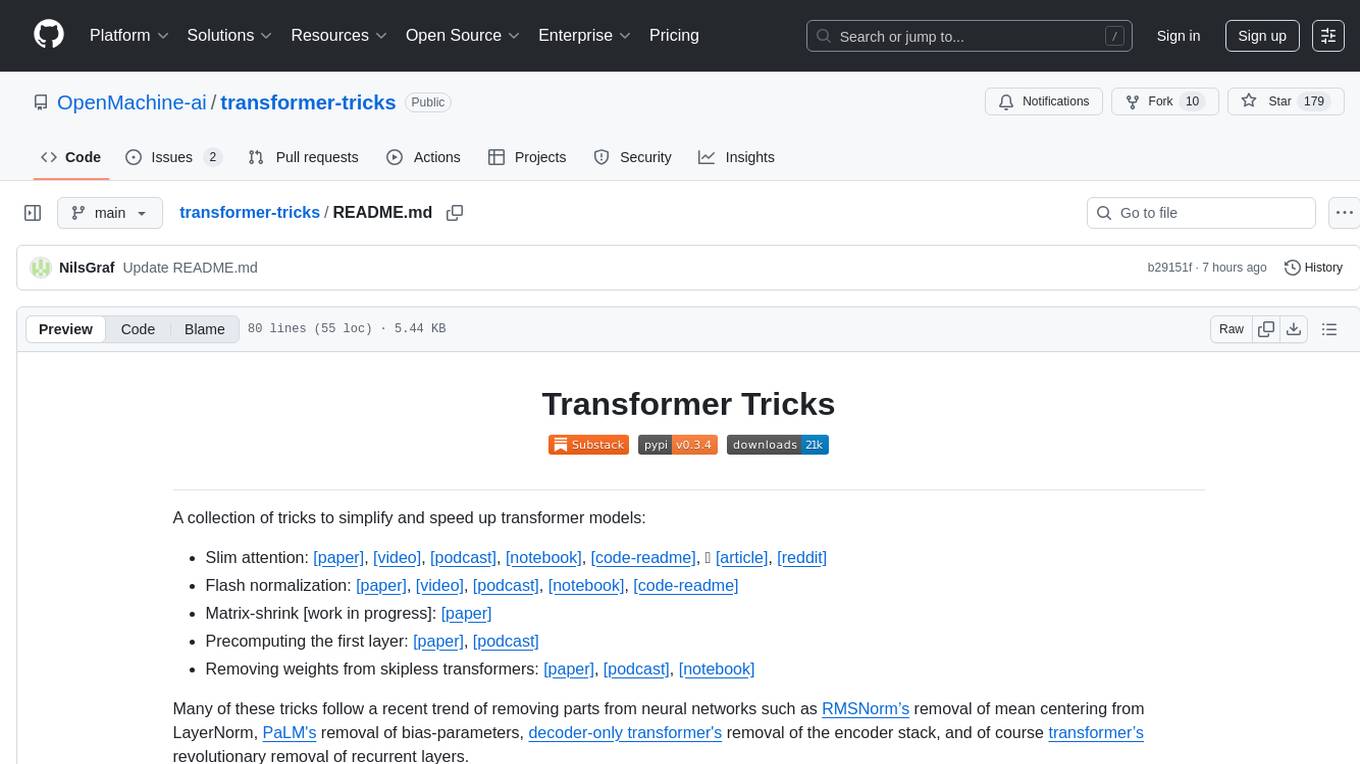
Task: Open the transformer-tricks repository title link
Action: coord(308,102)
